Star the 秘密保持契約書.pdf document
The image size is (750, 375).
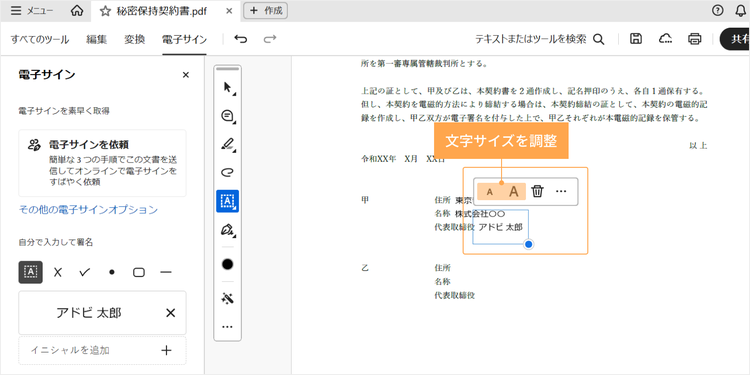click(105, 11)
